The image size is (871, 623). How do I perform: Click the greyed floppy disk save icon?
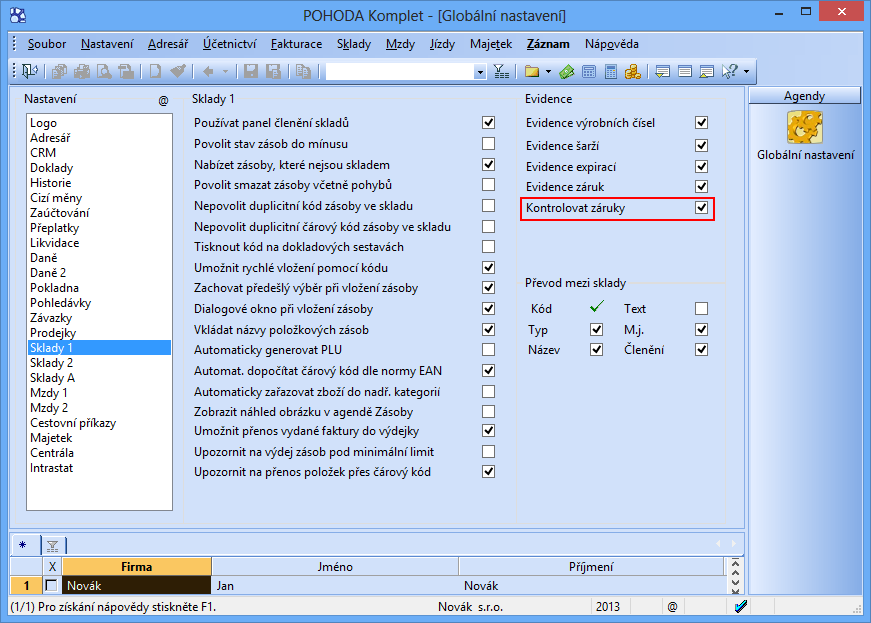(x=251, y=71)
